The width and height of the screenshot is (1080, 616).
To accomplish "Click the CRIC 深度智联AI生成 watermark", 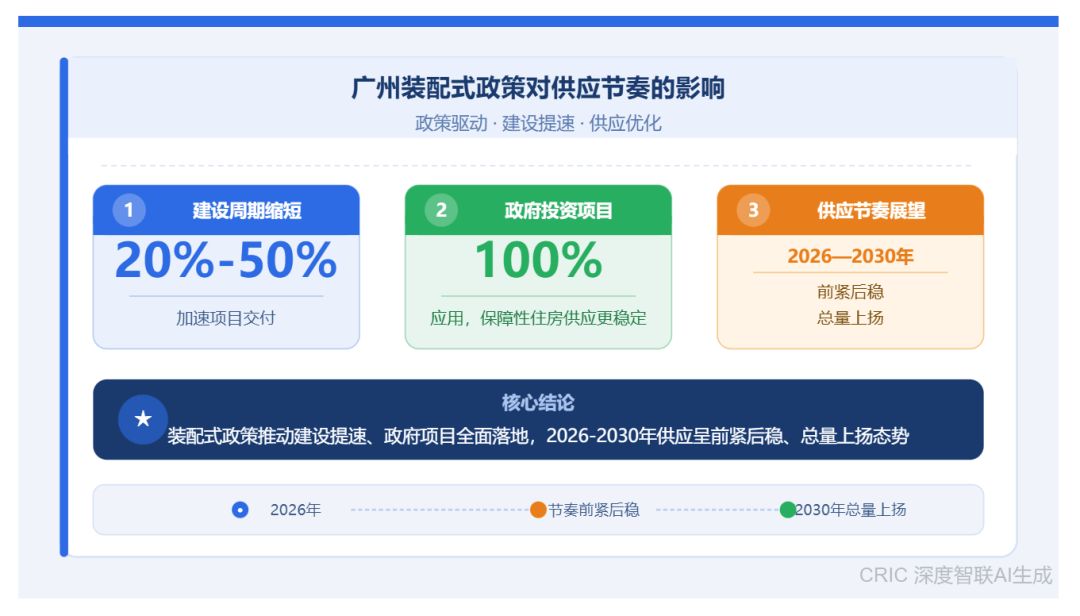I will coord(955,575).
